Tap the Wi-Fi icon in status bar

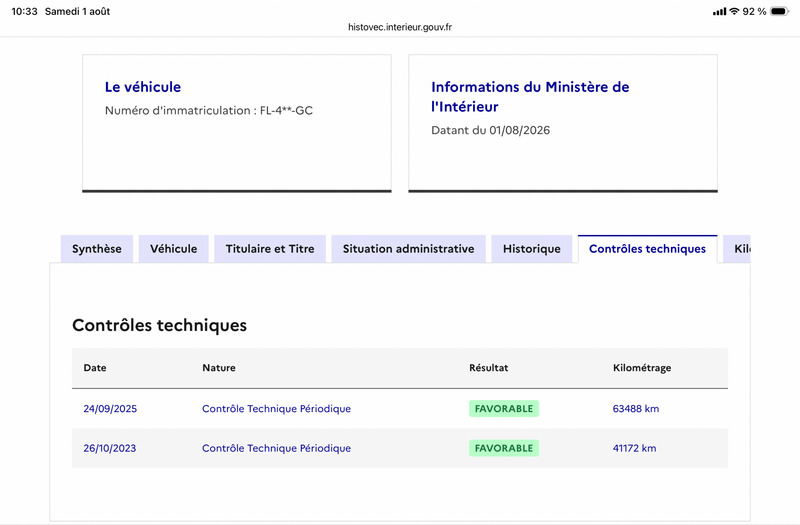point(734,11)
